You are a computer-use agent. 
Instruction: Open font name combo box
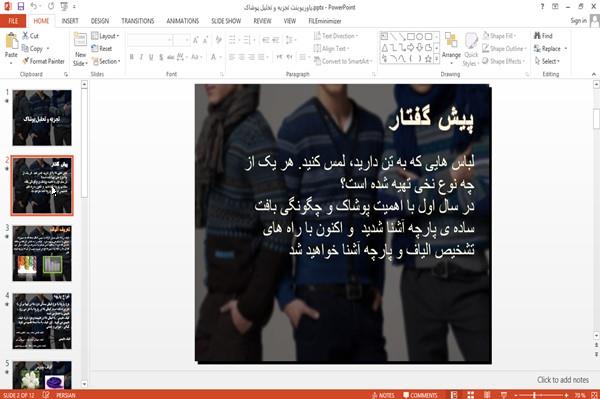click(149, 40)
